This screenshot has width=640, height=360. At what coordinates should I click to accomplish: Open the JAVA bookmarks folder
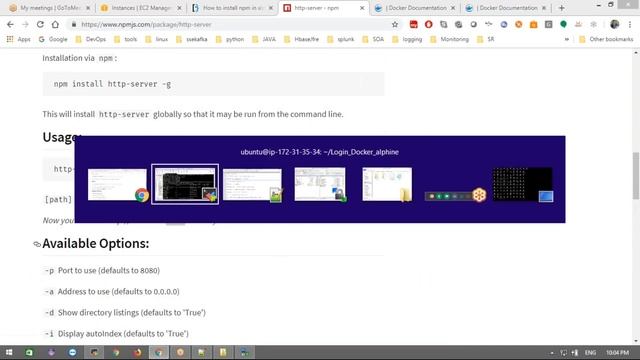[264, 39]
